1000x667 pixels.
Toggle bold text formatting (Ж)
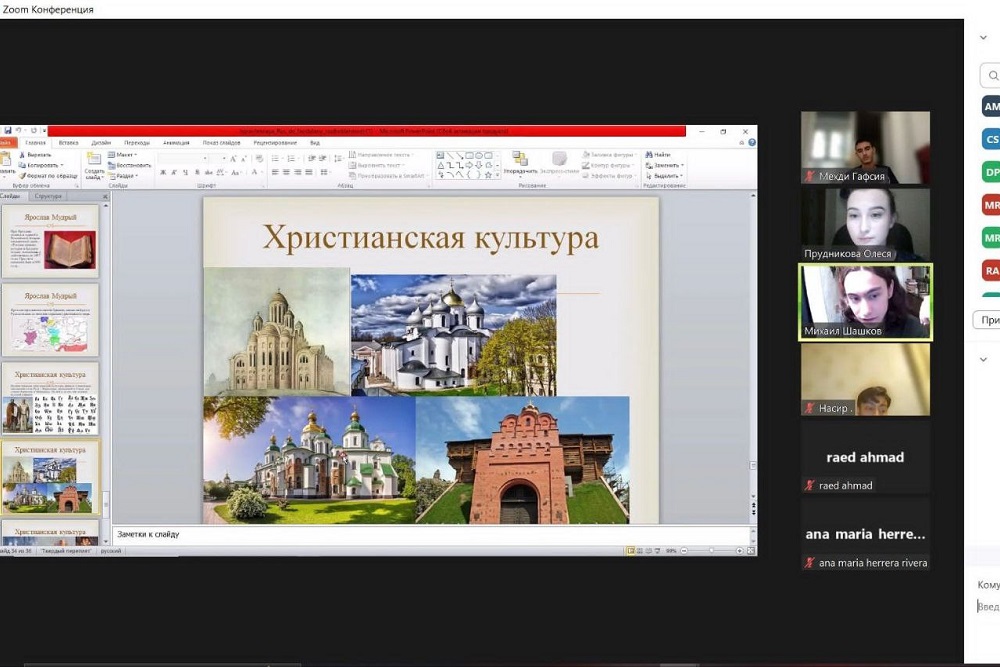click(163, 173)
